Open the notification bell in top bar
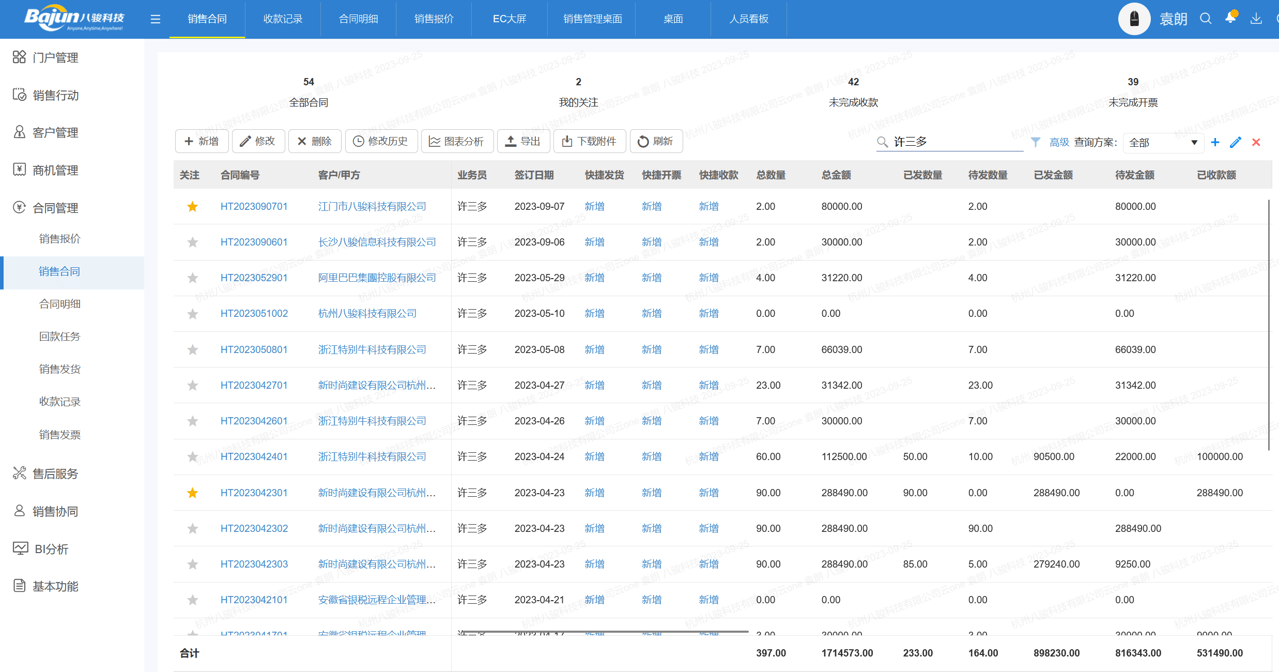Image resolution: width=1279 pixels, height=672 pixels. [1231, 18]
